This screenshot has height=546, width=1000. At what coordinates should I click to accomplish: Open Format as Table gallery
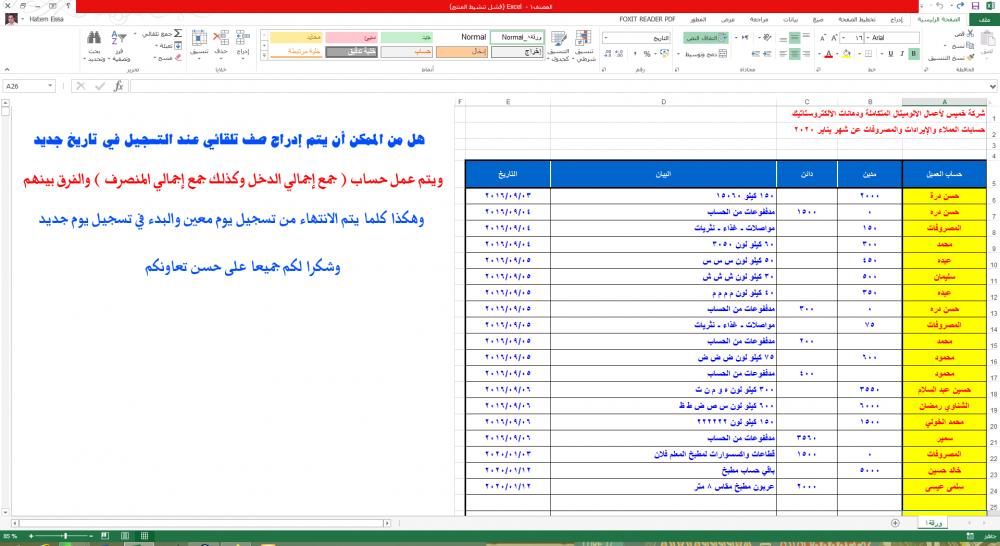click(559, 45)
